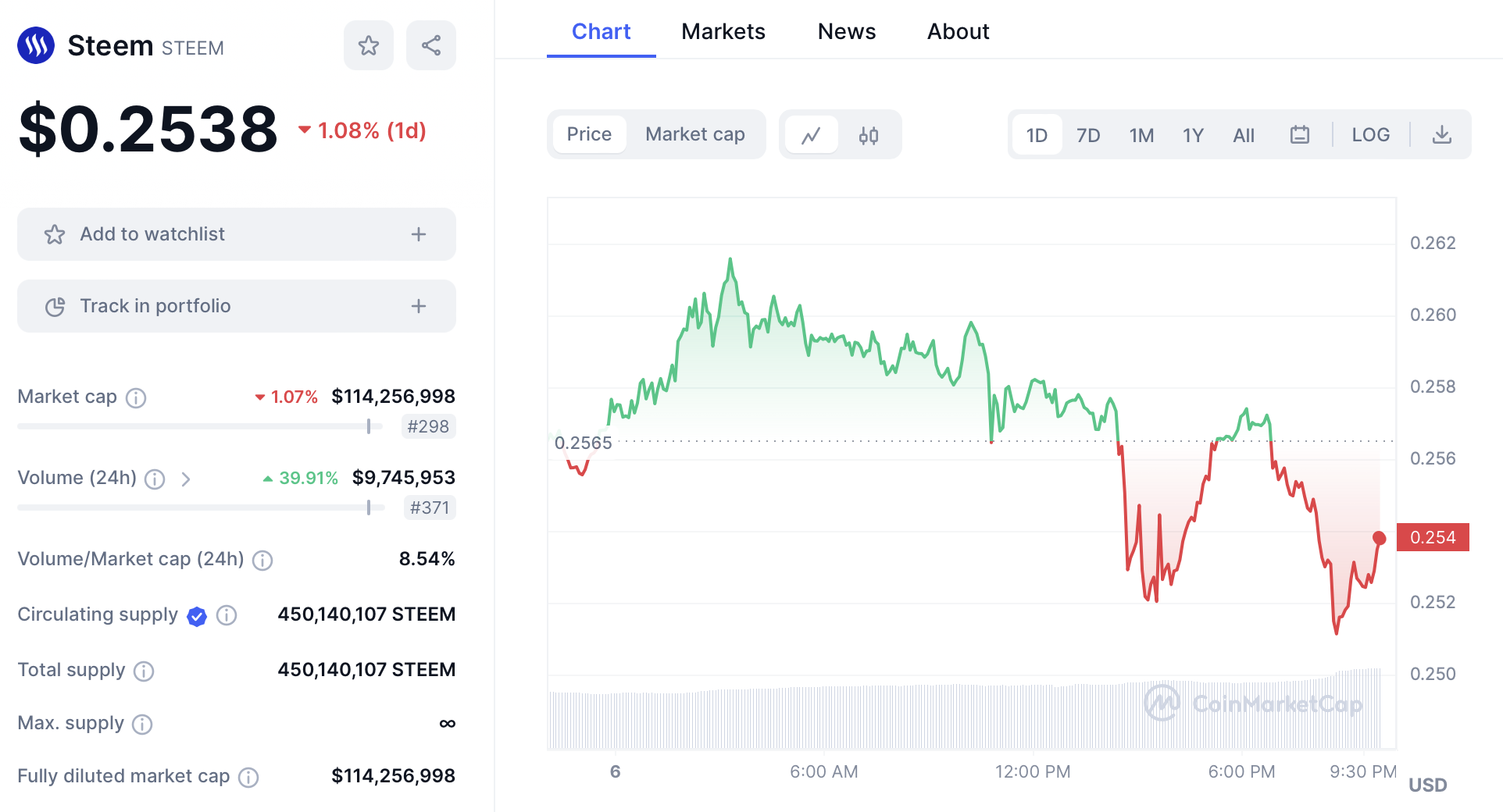Select the 1Y time range button
This screenshot has height=812, width=1503.
coord(1193,136)
